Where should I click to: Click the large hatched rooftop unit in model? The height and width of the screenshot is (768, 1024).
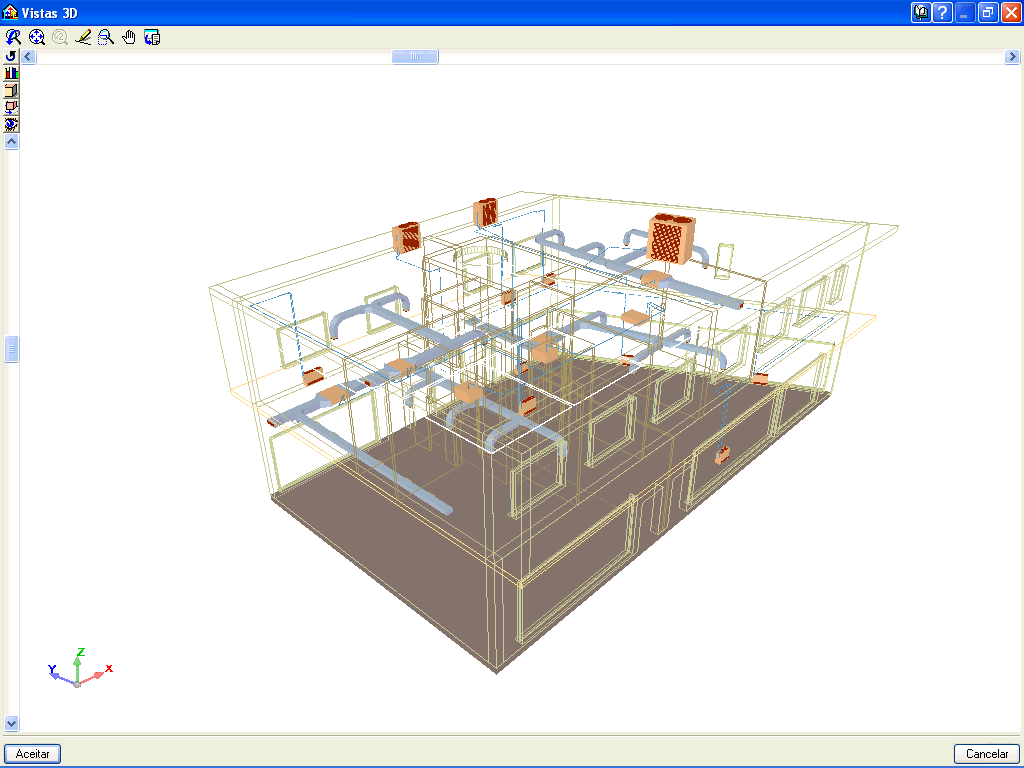click(x=671, y=238)
